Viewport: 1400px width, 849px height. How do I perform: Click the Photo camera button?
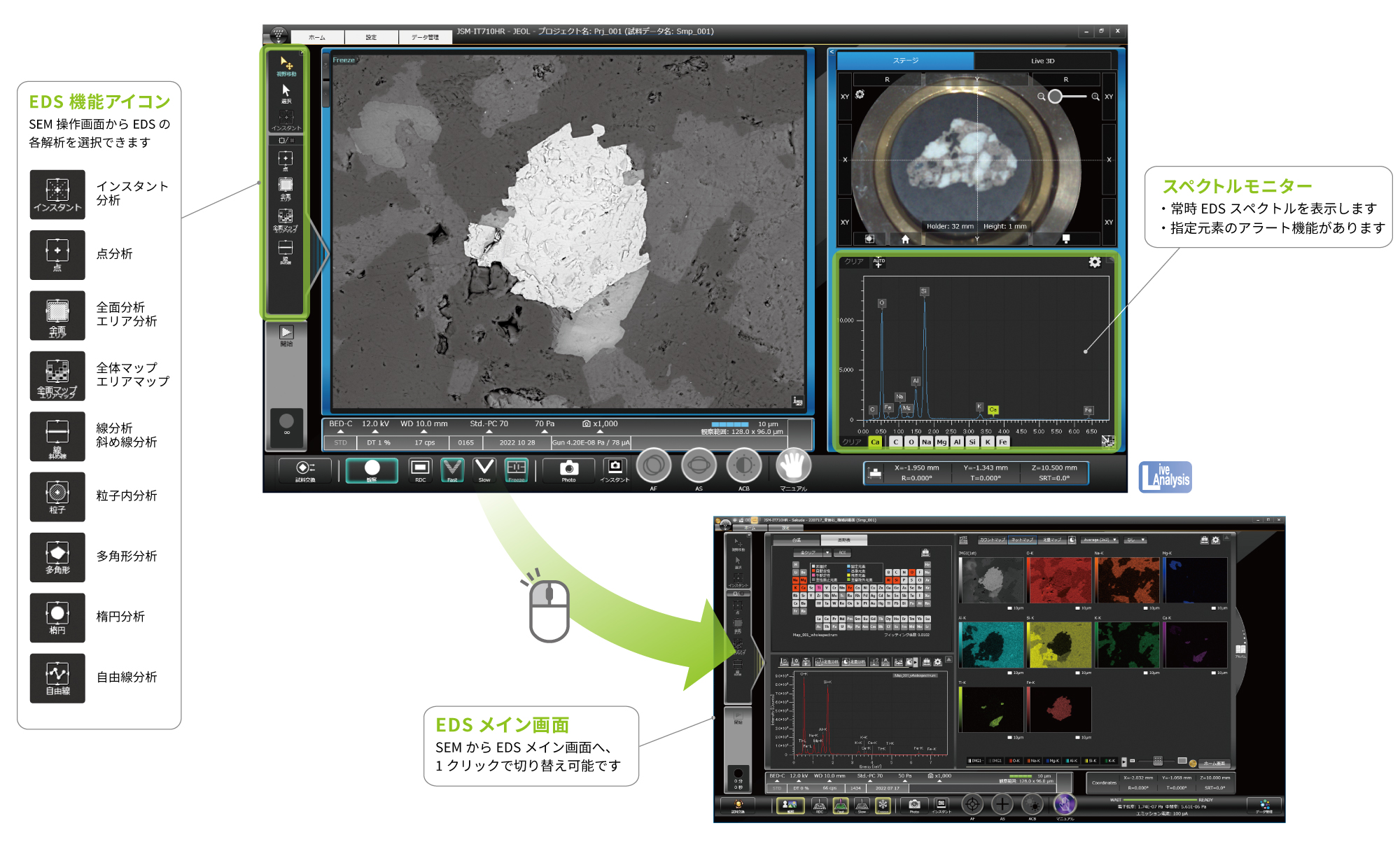(568, 468)
